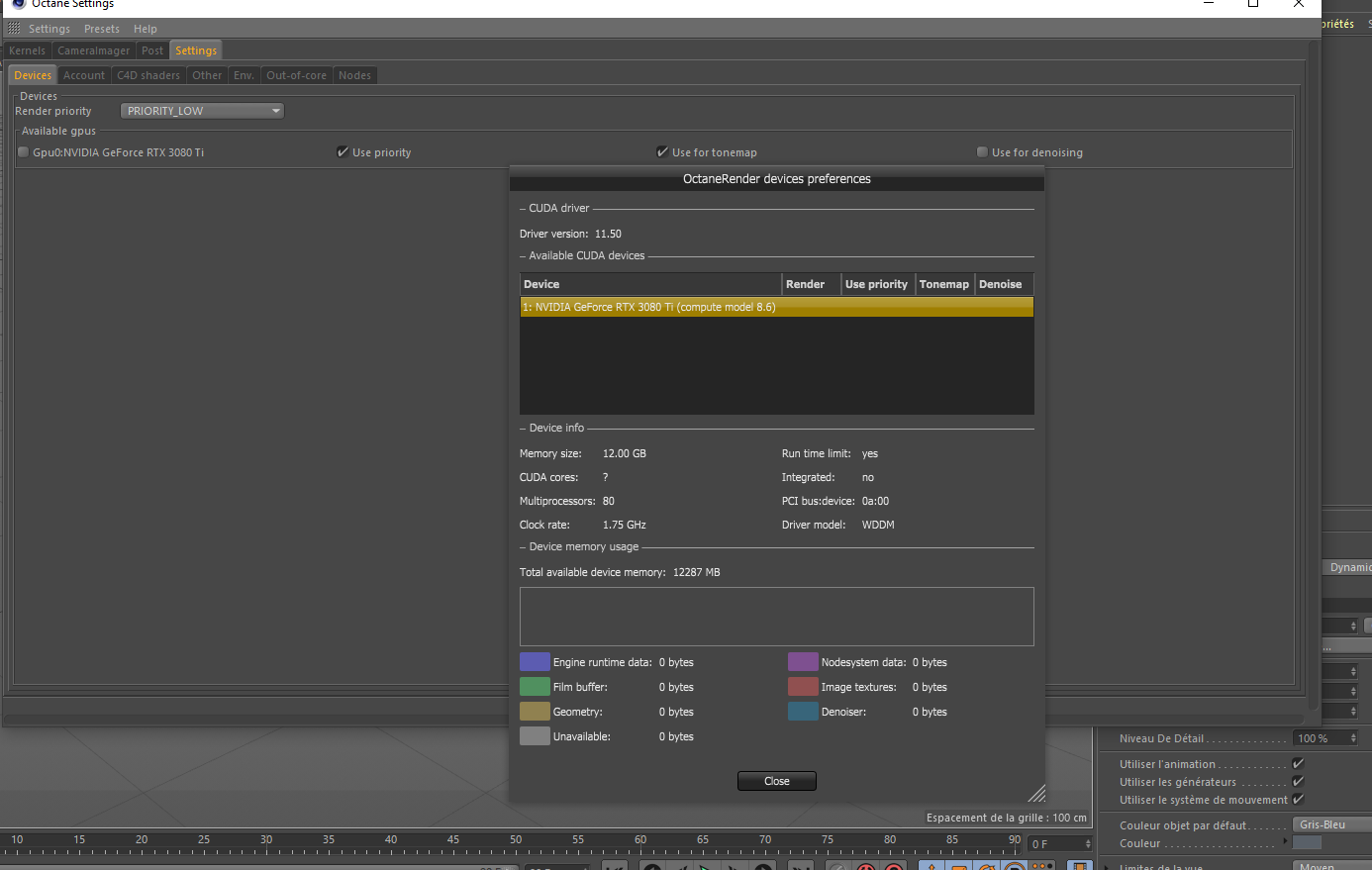Image resolution: width=1372 pixels, height=870 pixels.
Task: Toggle the Utiliser les générateurs checkbox
Action: 1298,782
